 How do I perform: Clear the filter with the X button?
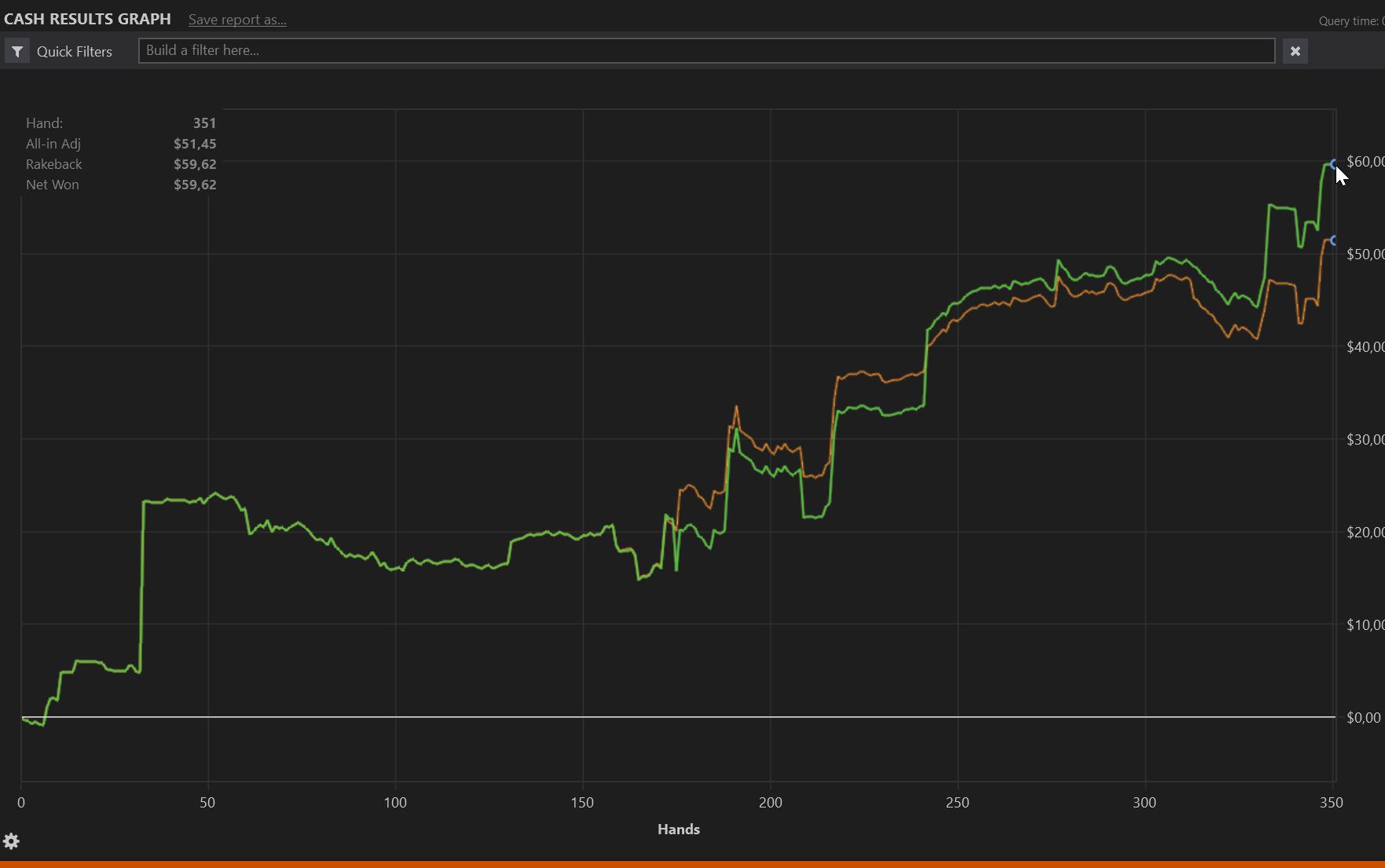1295,51
